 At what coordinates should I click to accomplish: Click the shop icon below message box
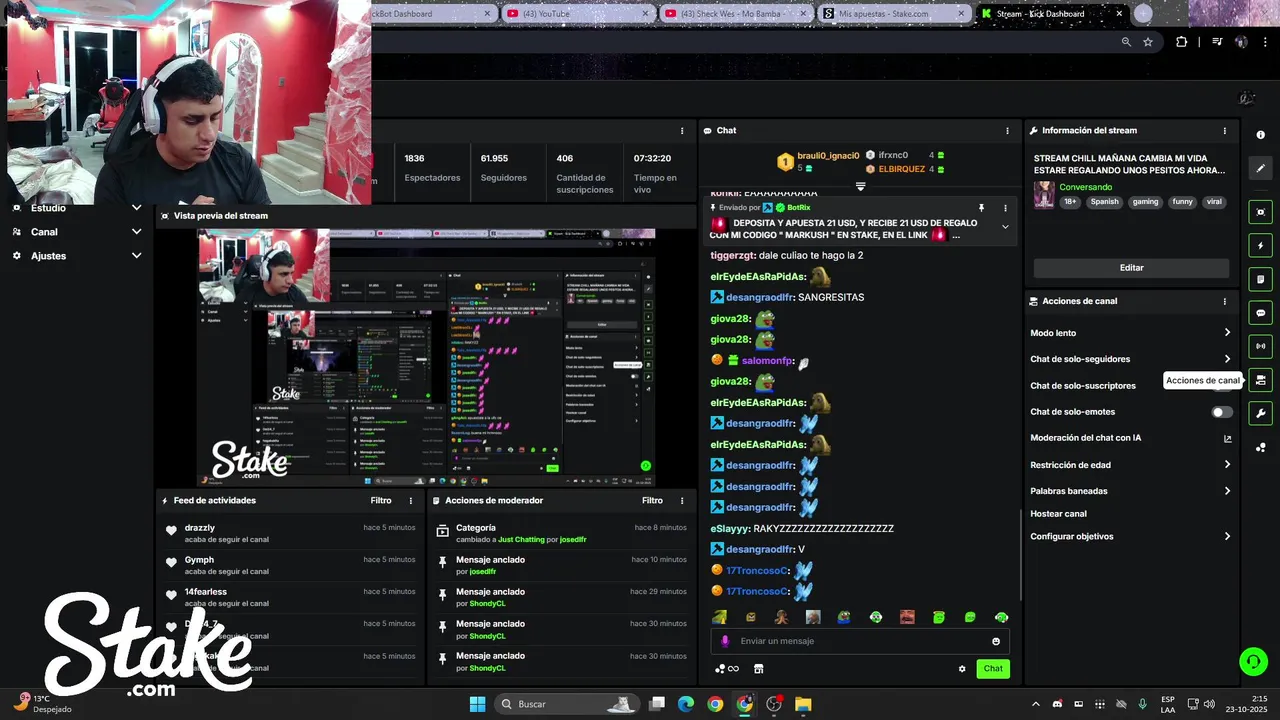click(x=759, y=669)
